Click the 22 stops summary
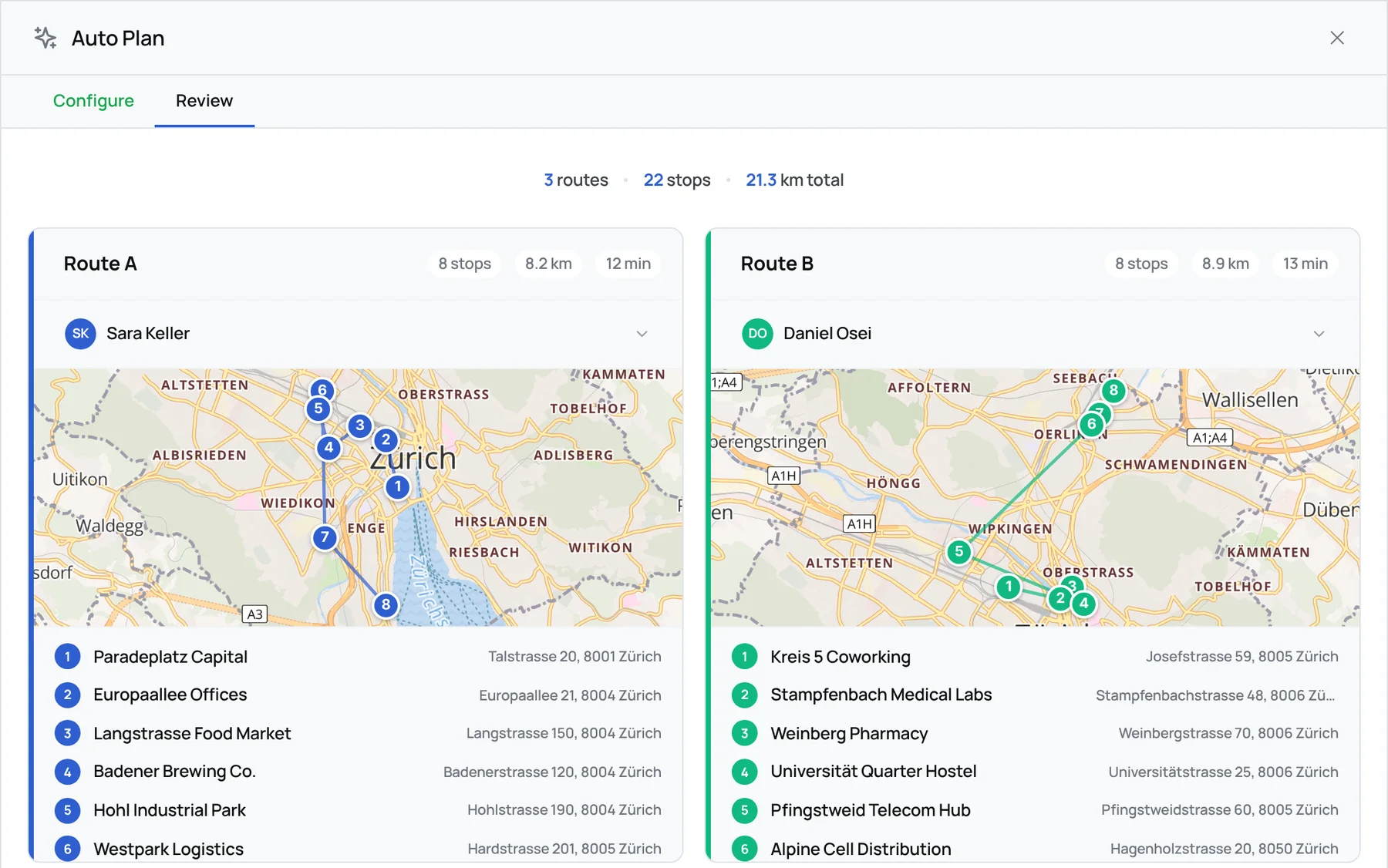 (x=677, y=180)
